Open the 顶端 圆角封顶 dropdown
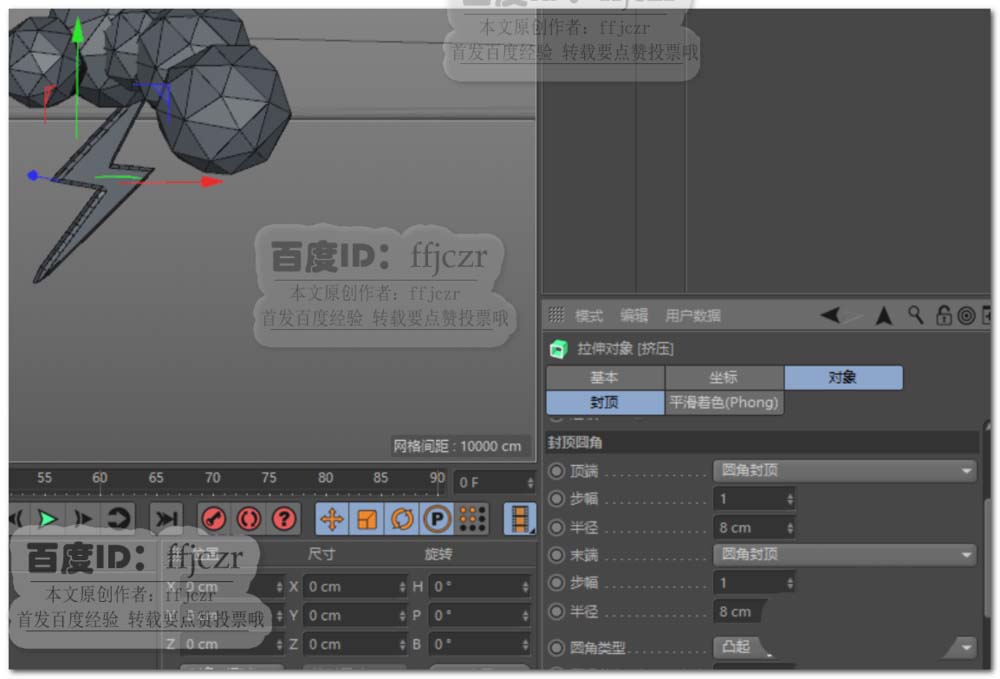 point(845,471)
